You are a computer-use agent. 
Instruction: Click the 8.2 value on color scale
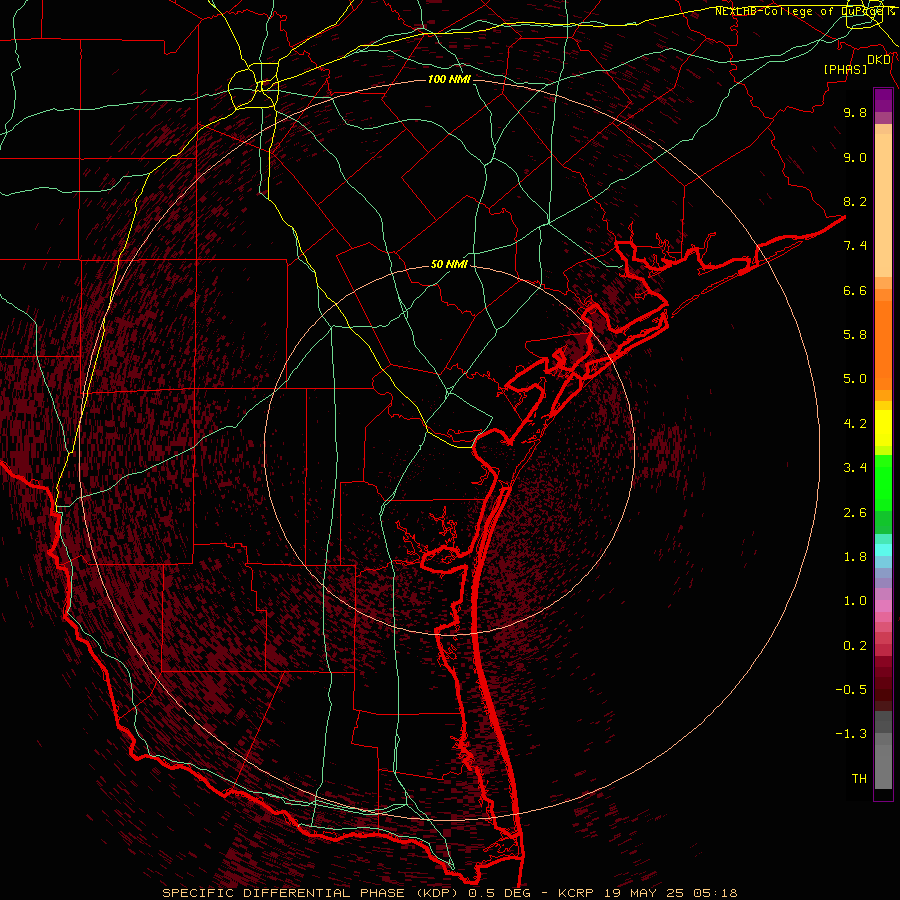pyautogui.click(x=855, y=202)
